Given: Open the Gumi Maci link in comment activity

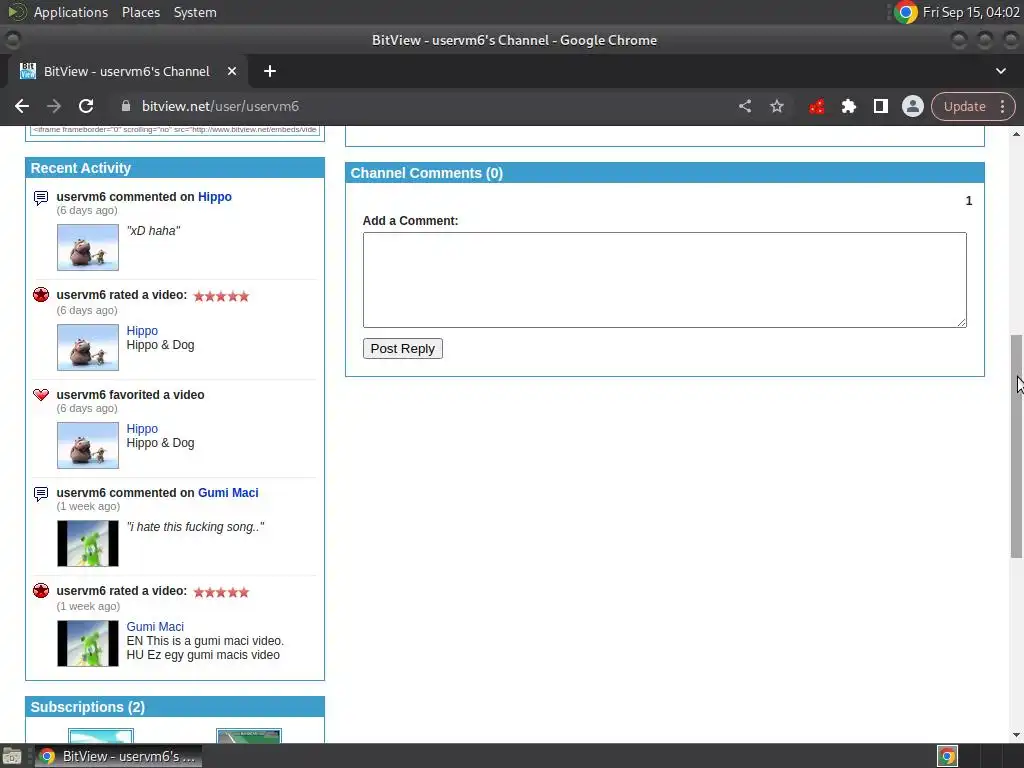Looking at the screenshot, I should (228, 492).
